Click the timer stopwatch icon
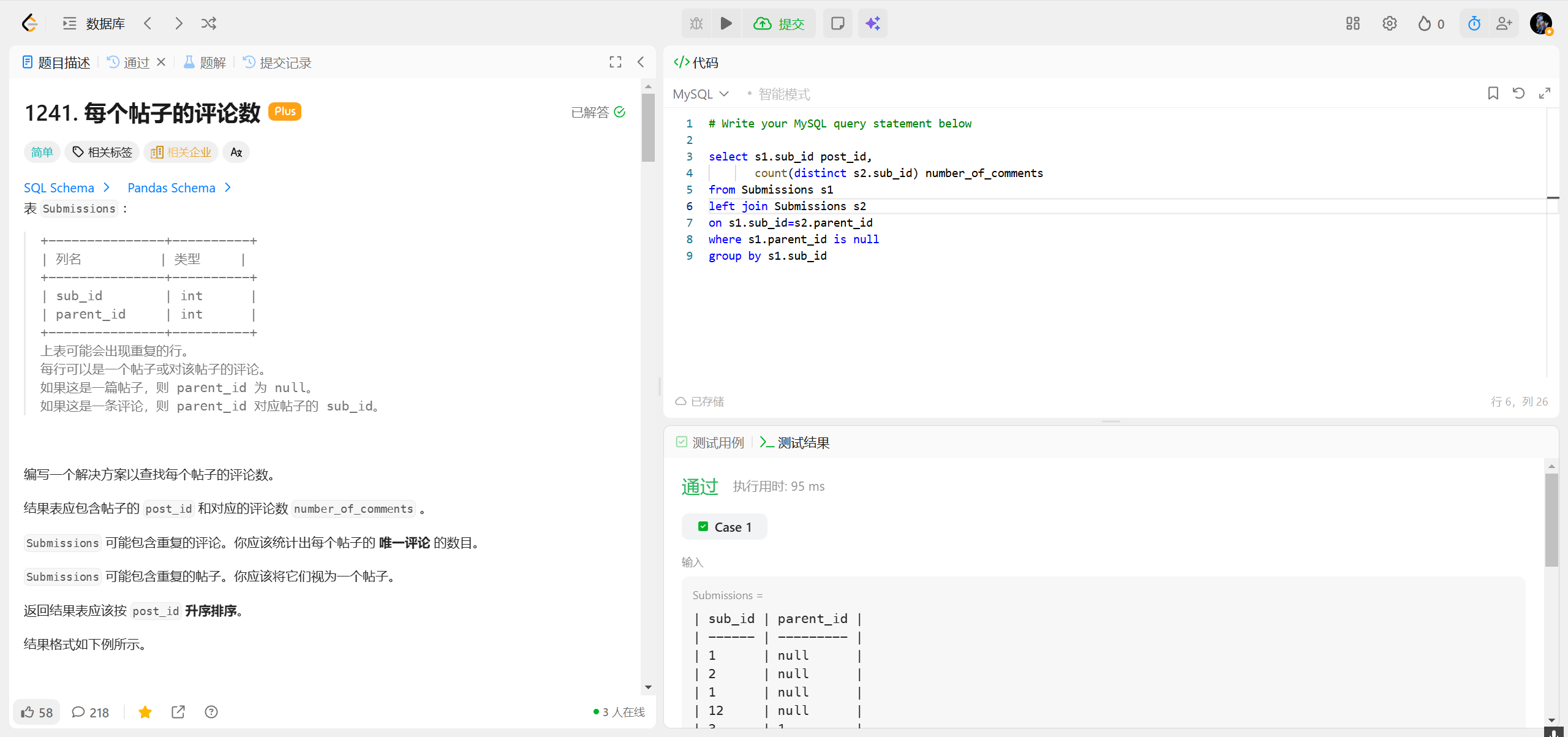Image resolution: width=1568 pixels, height=737 pixels. (1474, 23)
